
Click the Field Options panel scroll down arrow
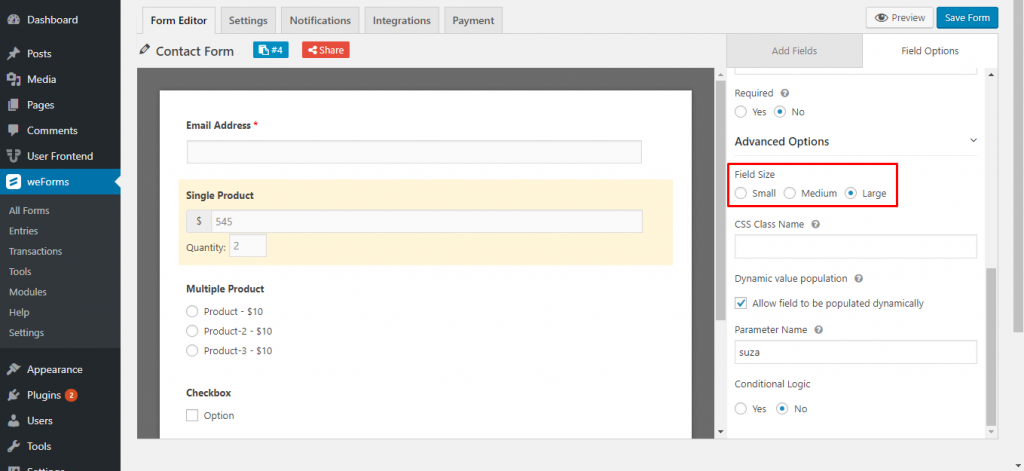click(x=991, y=431)
